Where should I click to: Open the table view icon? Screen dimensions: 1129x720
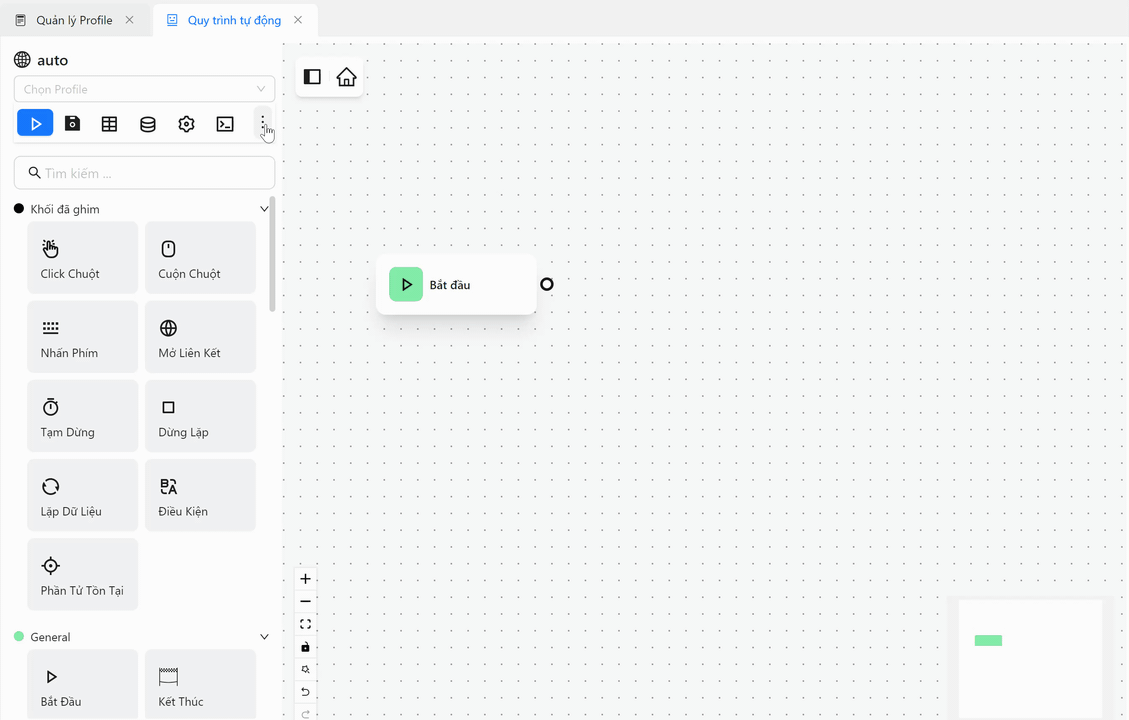109,124
